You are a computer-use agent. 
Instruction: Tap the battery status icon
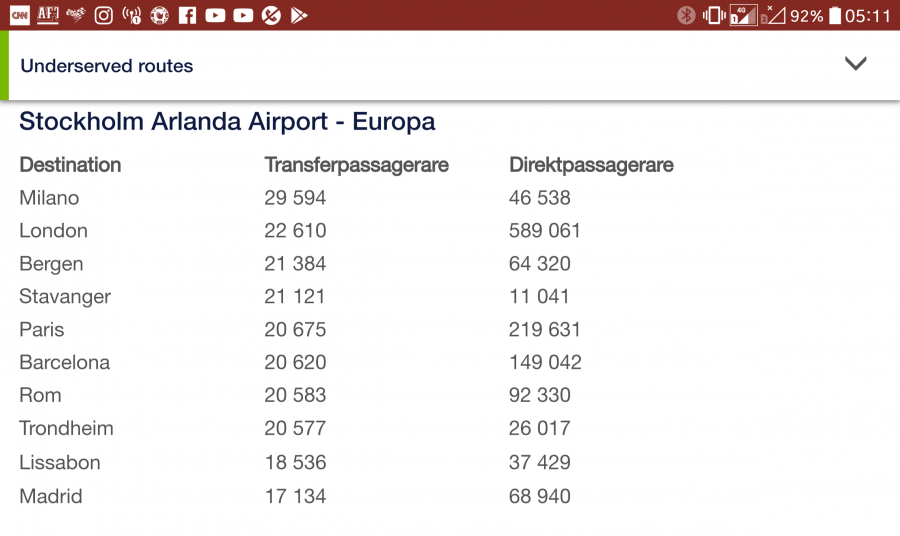[835, 15]
